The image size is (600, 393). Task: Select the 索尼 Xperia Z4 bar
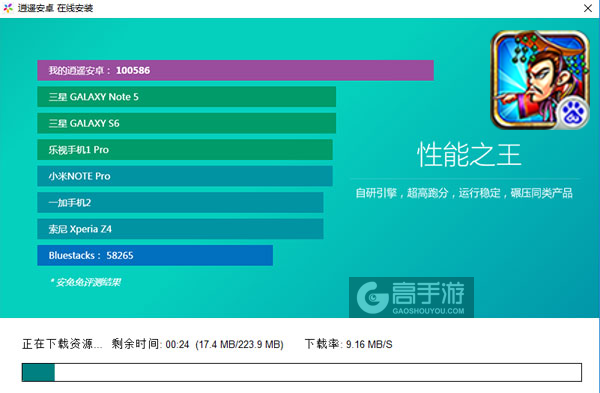point(180,229)
